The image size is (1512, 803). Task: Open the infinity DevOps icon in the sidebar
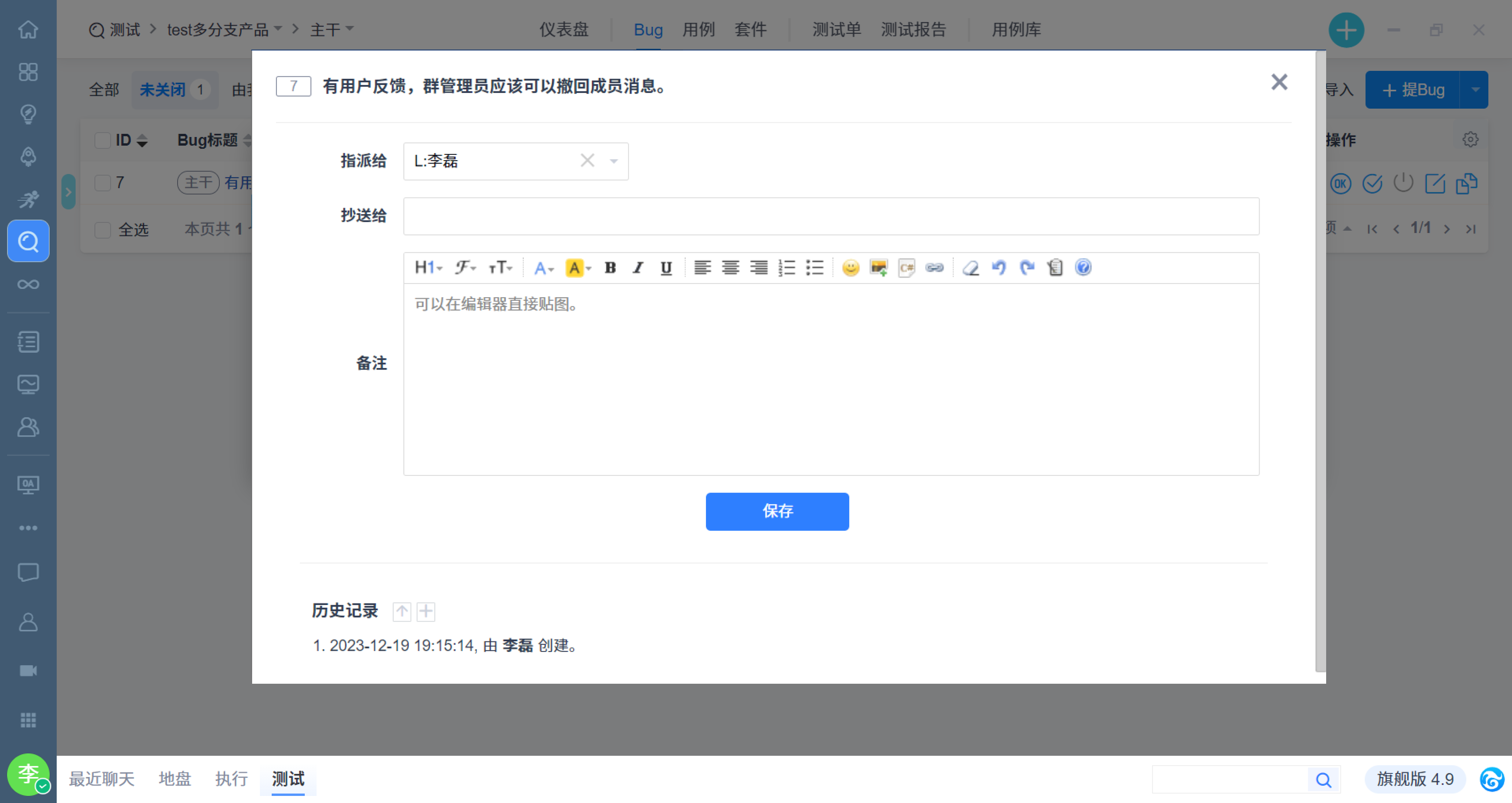[x=28, y=284]
